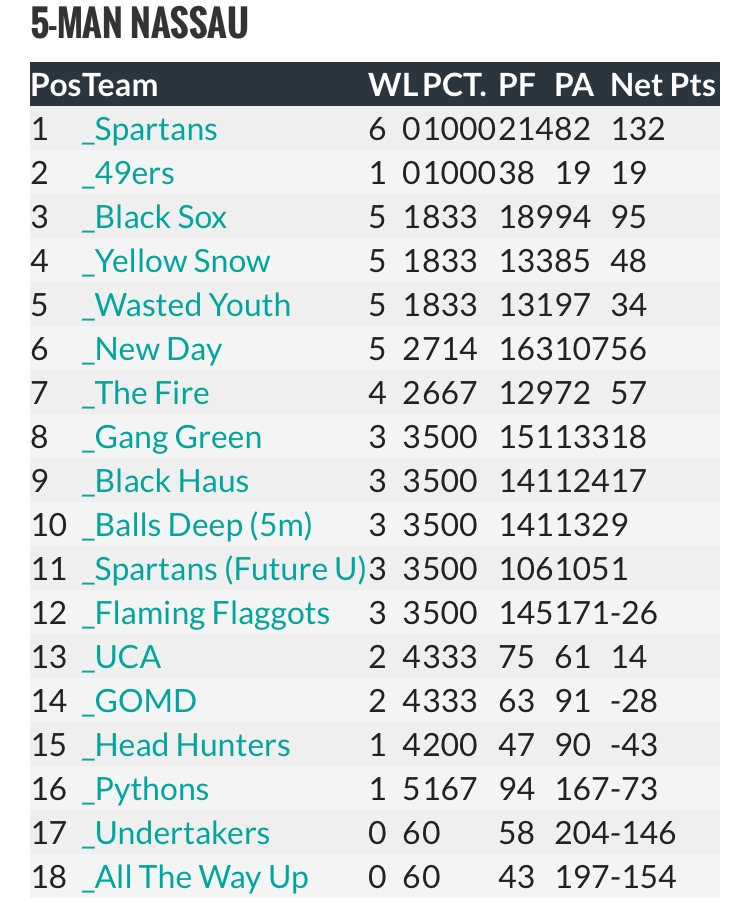Select _All The Way Up team link
Screen dimensions: 750x913
point(195,878)
